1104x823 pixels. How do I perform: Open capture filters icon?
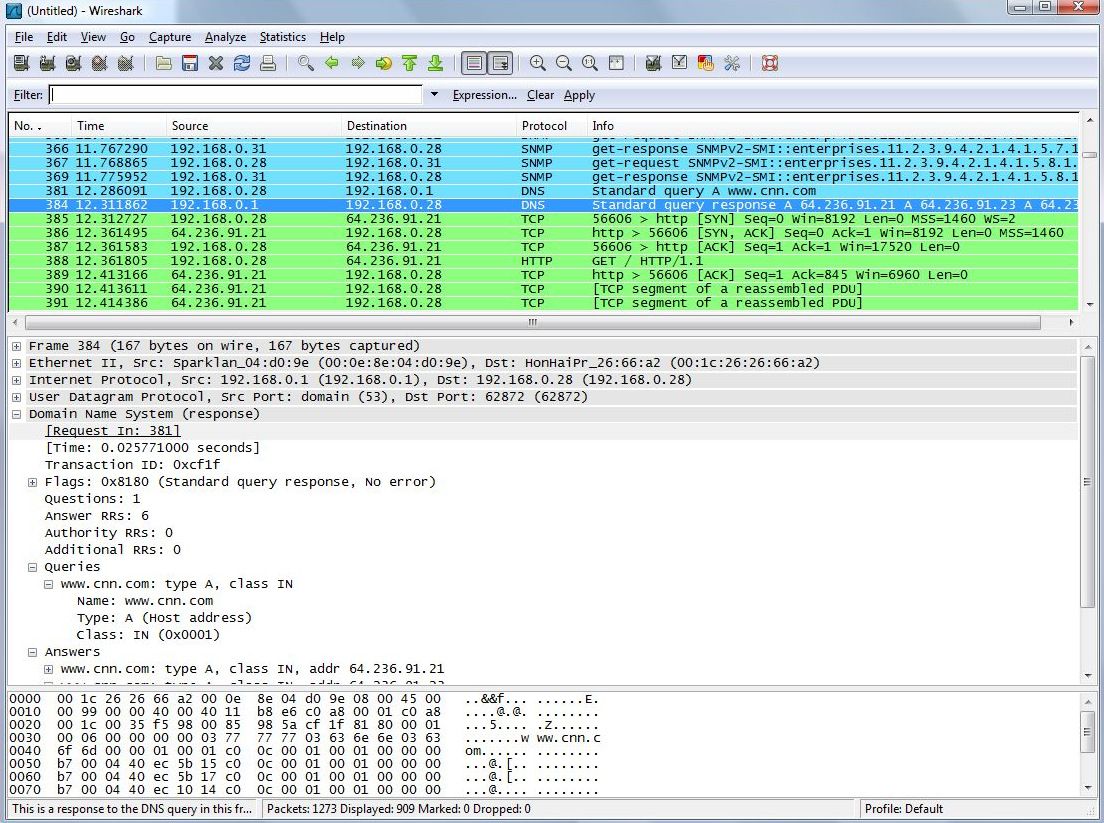(653, 63)
